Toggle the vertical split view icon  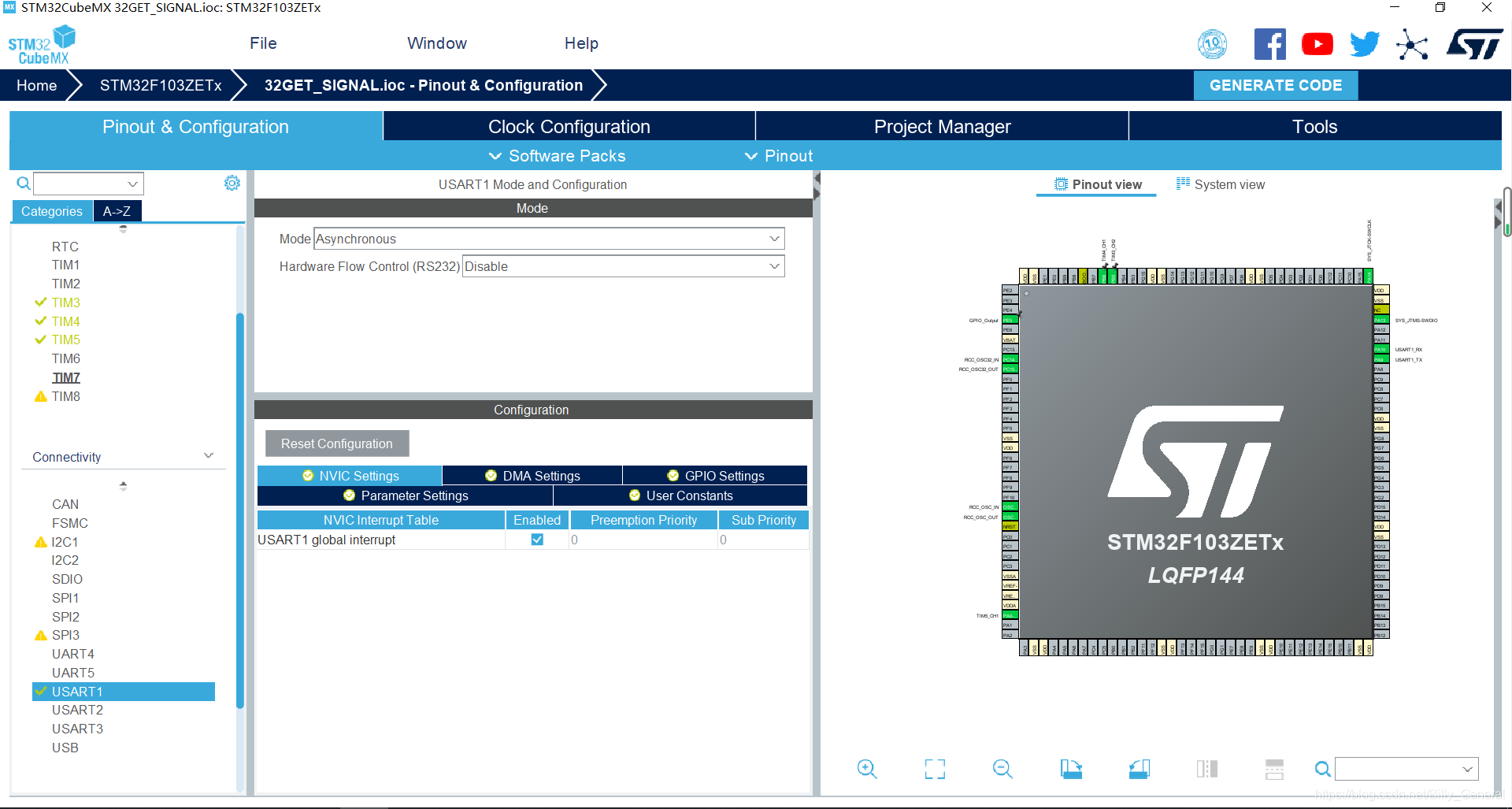click(x=1207, y=769)
